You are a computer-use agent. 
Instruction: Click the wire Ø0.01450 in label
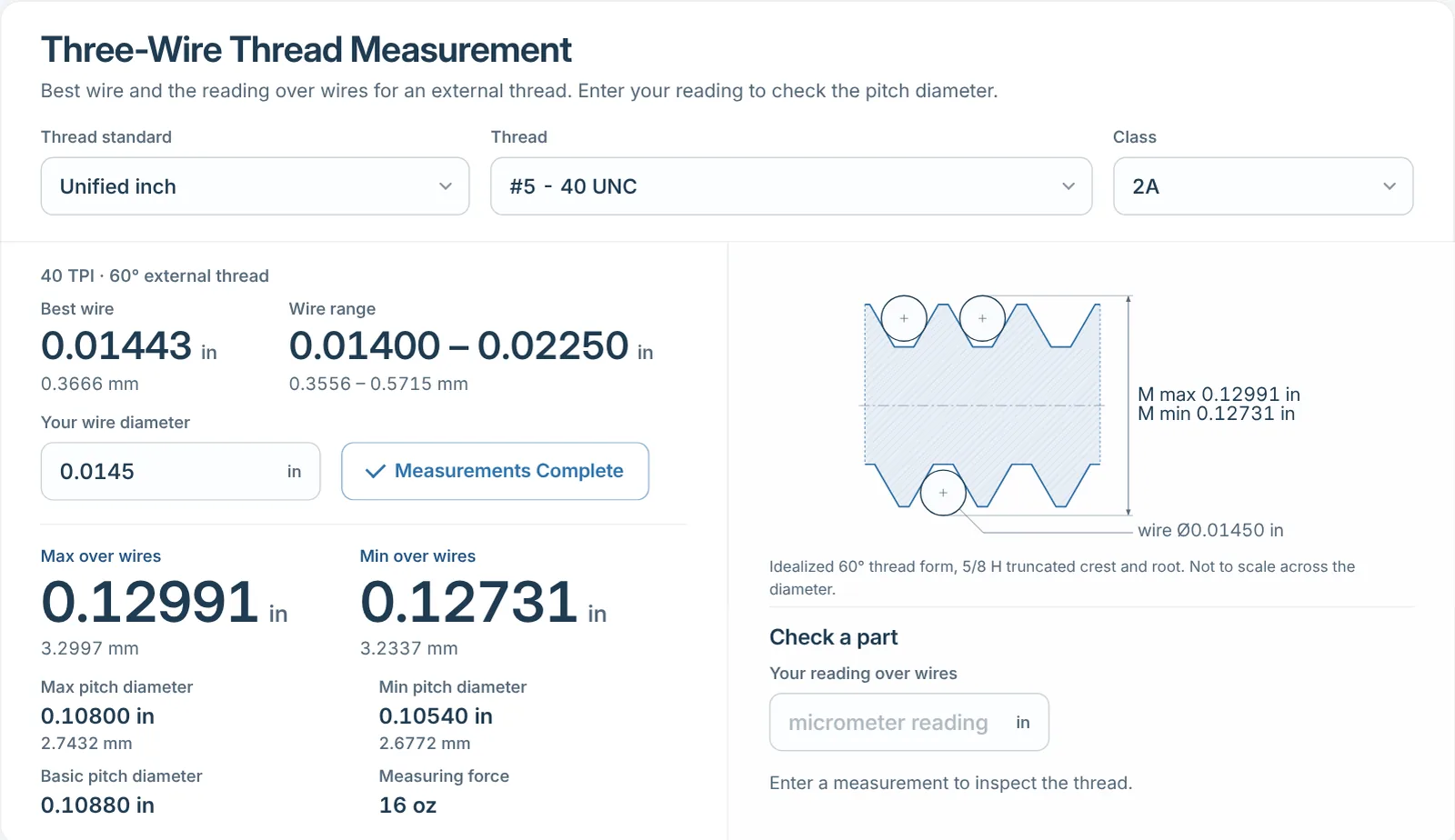click(x=1210, y=530)
